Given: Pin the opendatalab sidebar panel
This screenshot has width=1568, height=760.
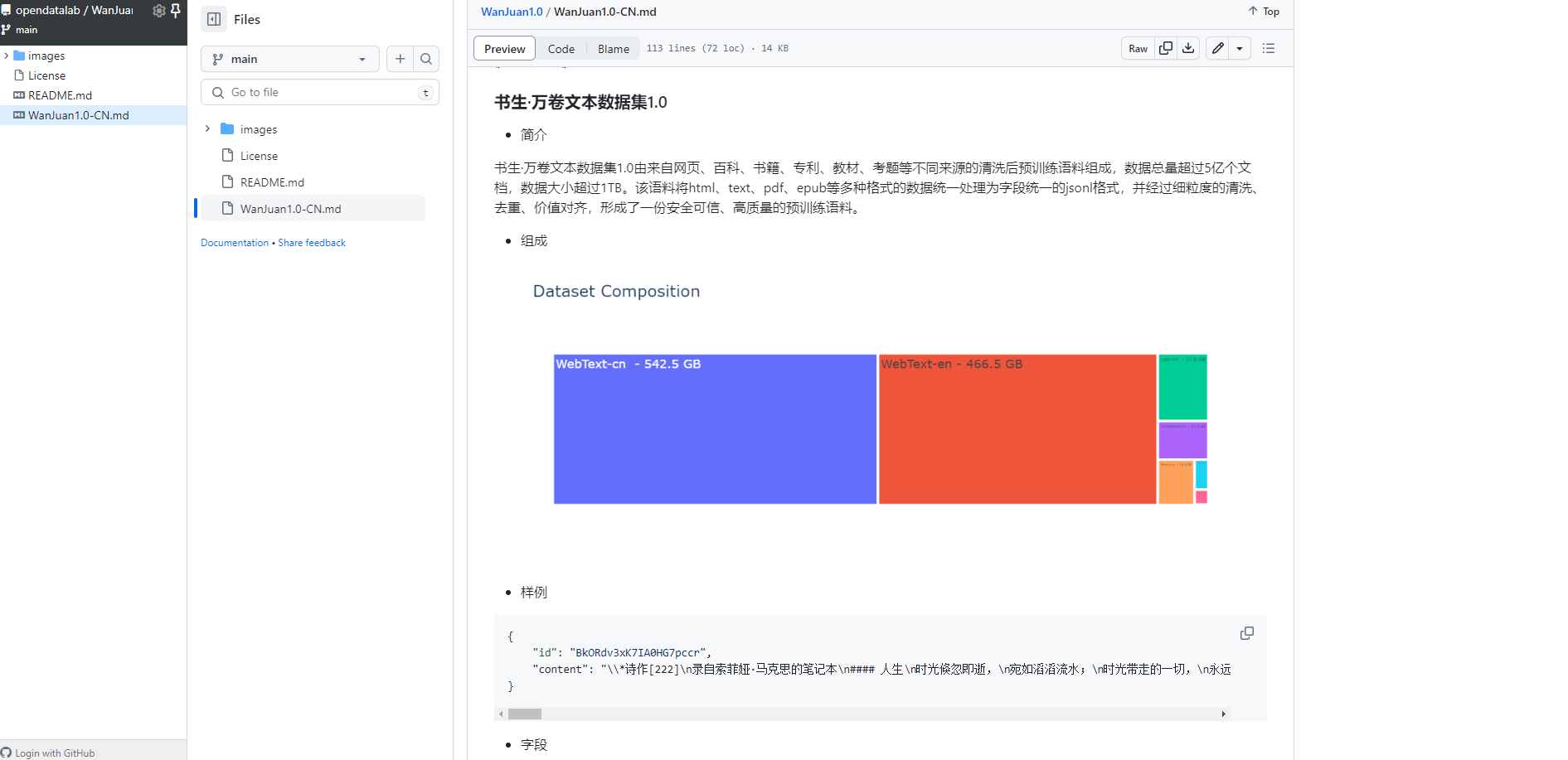Looking at the screenshot, I should coord(175,11).
